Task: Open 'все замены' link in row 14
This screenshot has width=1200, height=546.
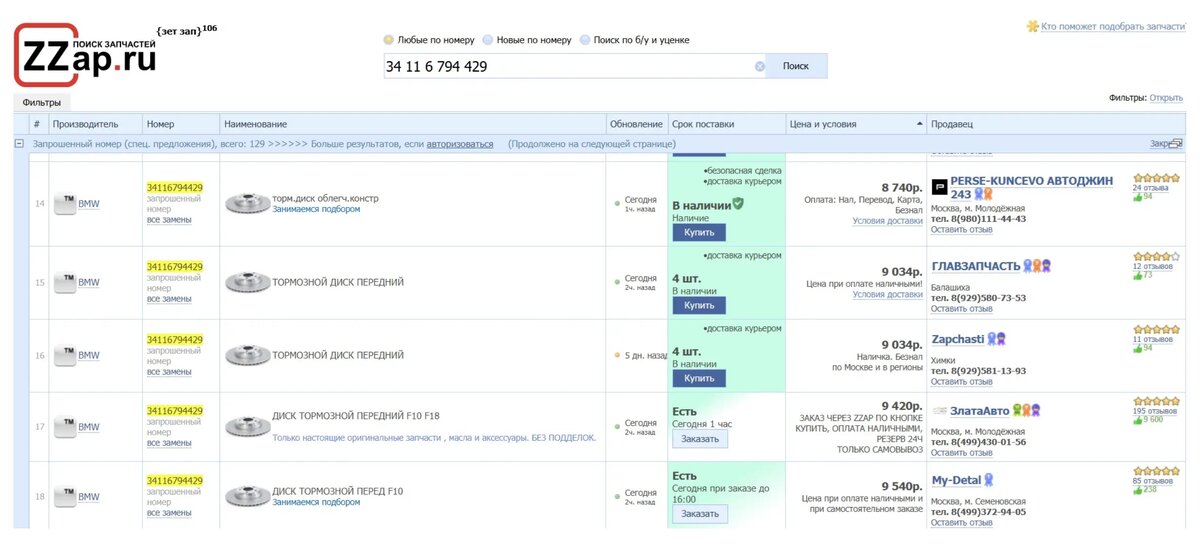Action: (169, 219)
